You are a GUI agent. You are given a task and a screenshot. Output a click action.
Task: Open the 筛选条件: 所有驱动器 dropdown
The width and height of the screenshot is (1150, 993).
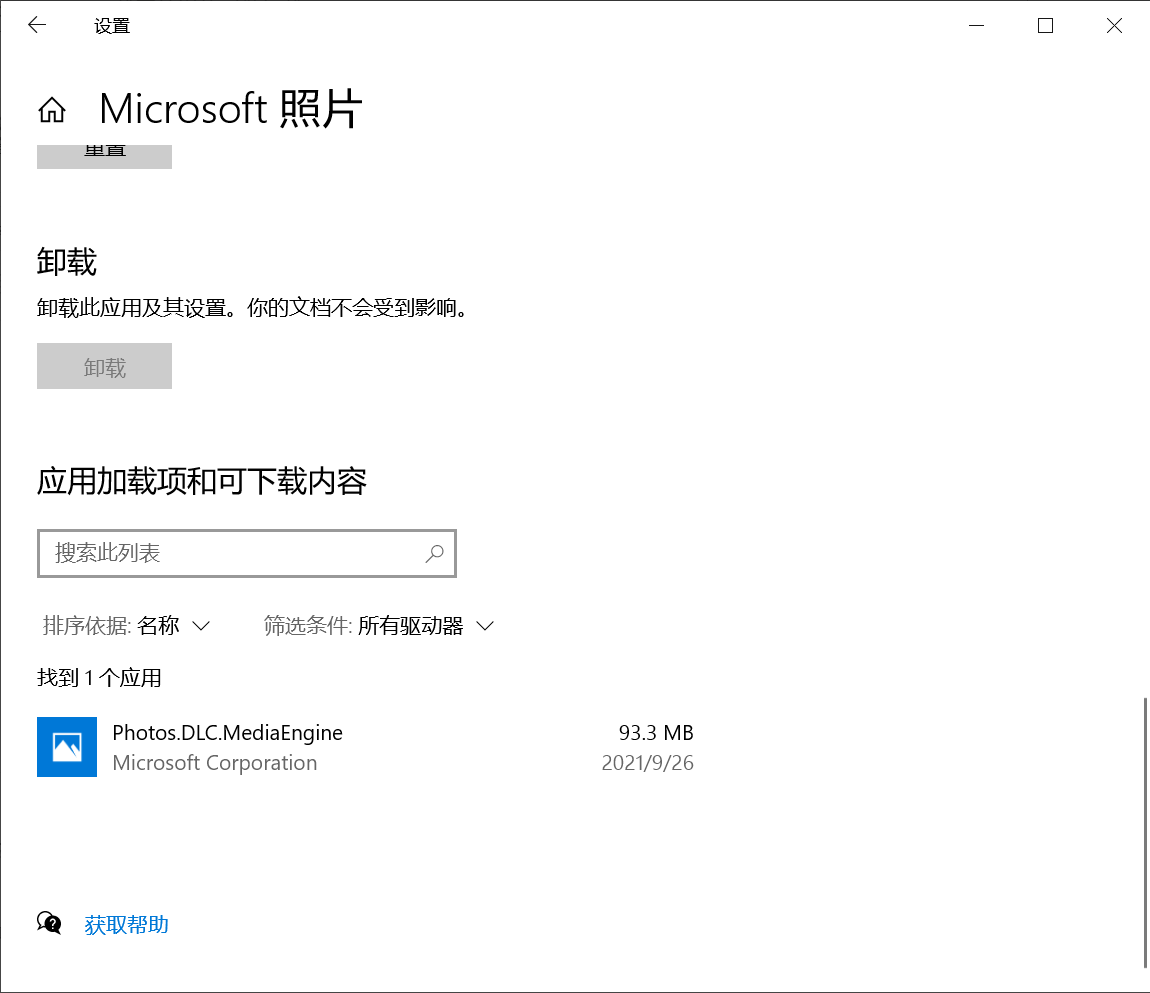coord(378,626)
